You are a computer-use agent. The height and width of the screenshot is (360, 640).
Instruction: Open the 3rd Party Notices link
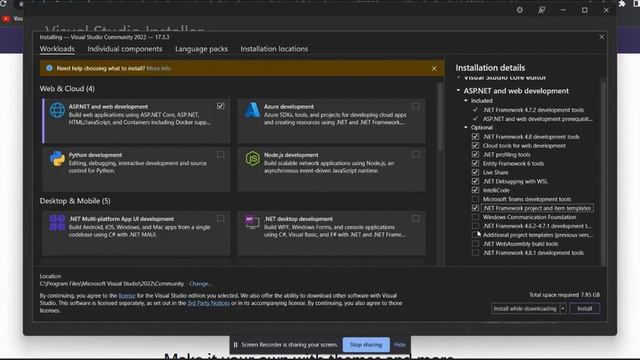pos(209,303)
